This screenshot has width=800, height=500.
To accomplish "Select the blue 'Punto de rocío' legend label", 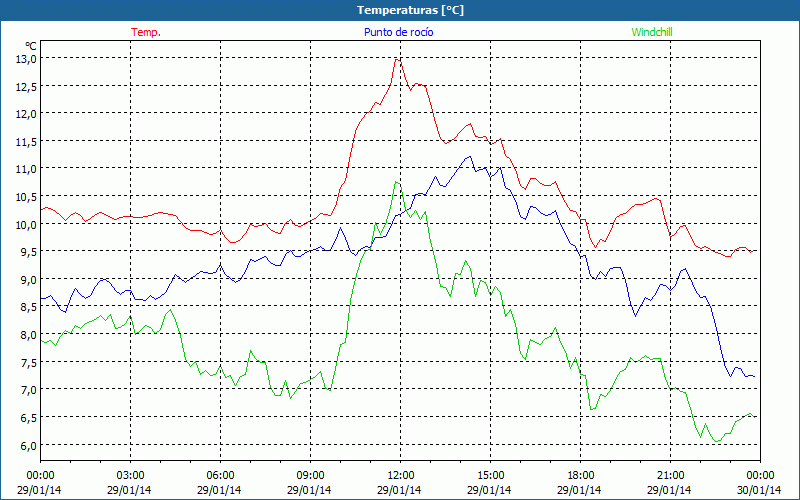I will click(398, 32).
